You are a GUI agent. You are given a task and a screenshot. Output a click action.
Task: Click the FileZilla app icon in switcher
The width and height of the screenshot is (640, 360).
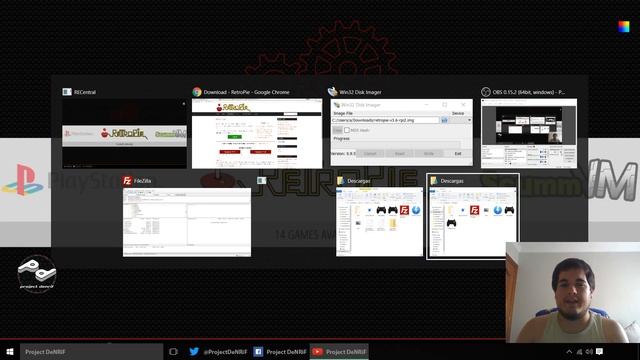pyautogui.click(x=127, y=180)
